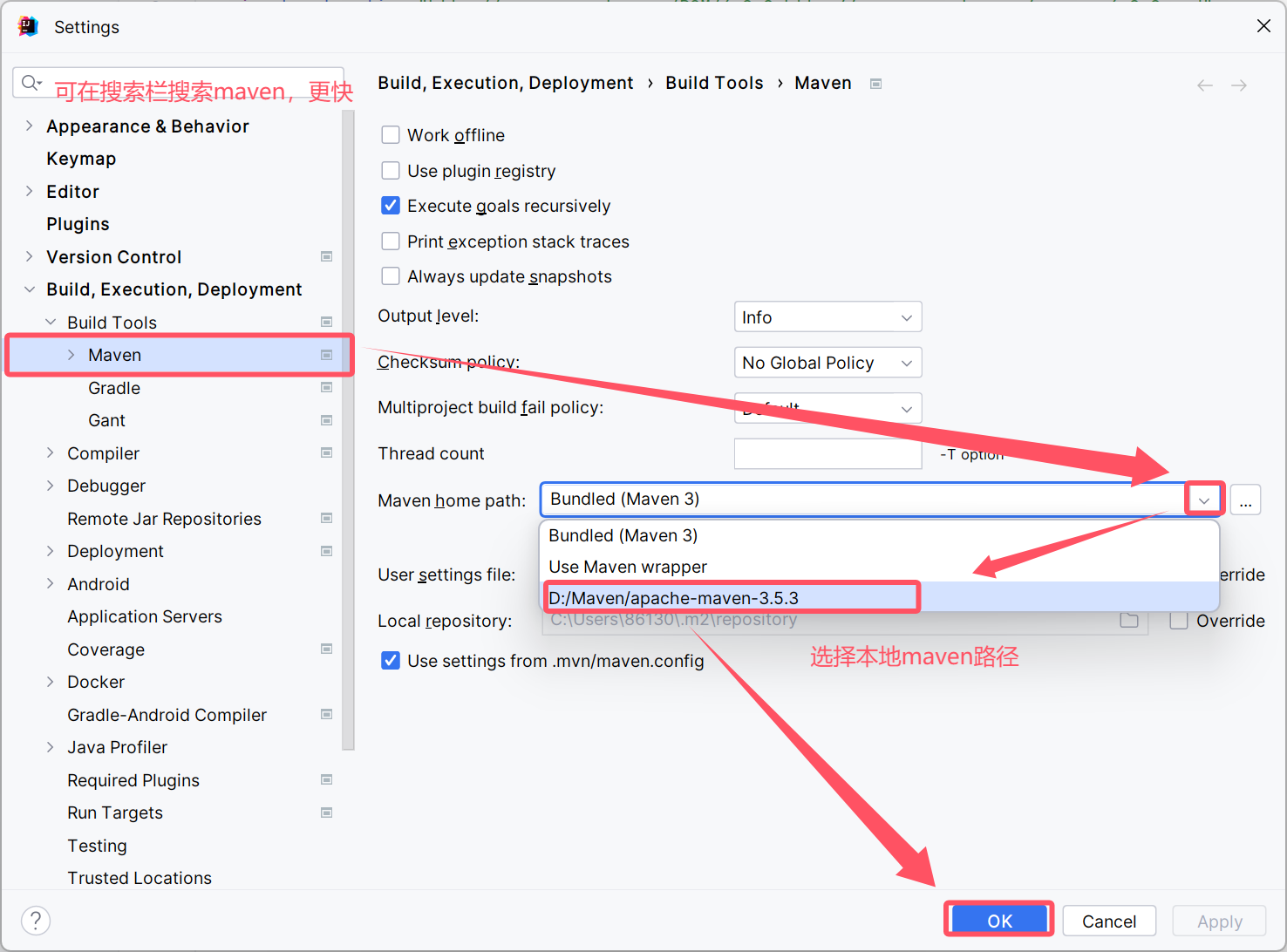Click the project-level icon beside Run Targets
Image resolution: width=1287 pixels, height=952 pixels.
(327, 813)
